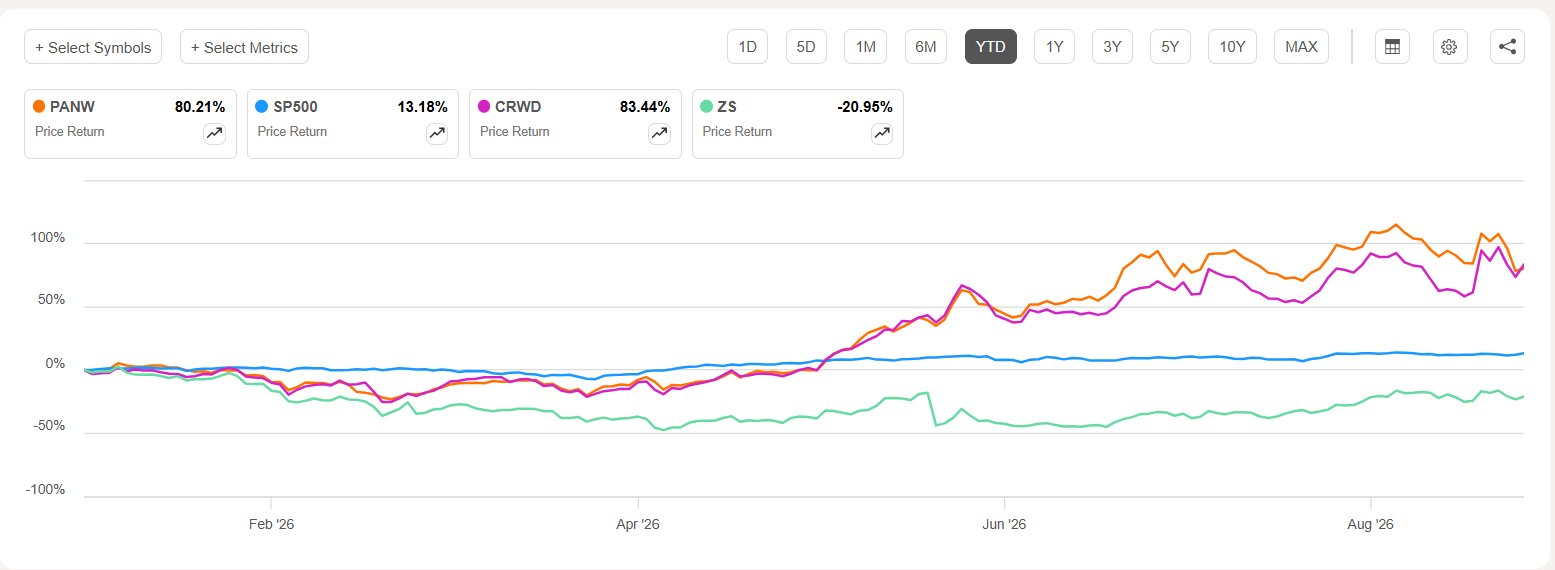Switch to the 1D time range

747,47
